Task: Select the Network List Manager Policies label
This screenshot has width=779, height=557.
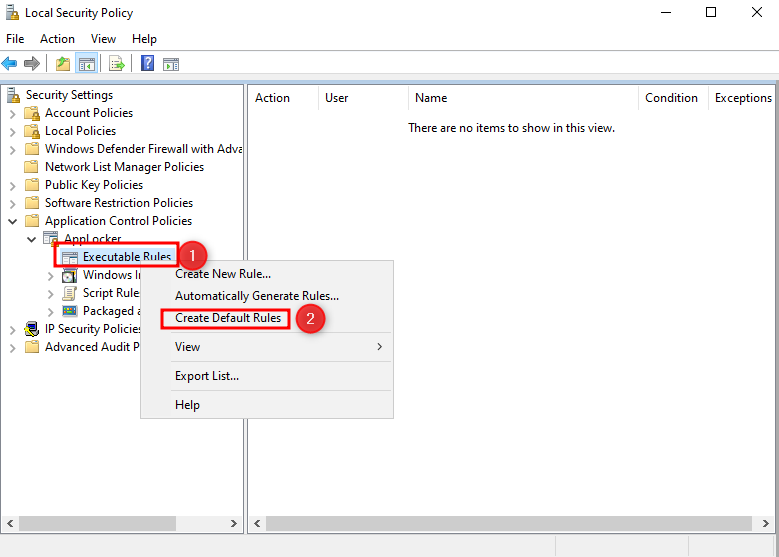Action: tap(124, 166)
